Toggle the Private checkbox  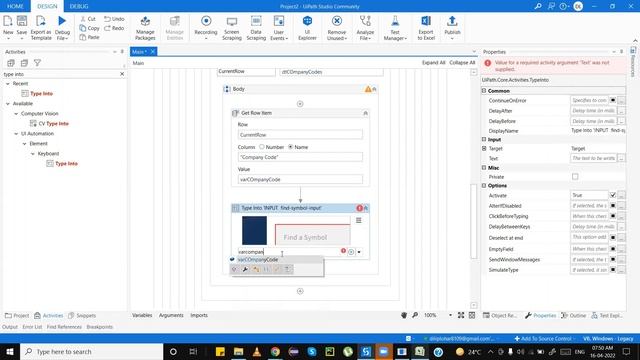coord(575,176)
